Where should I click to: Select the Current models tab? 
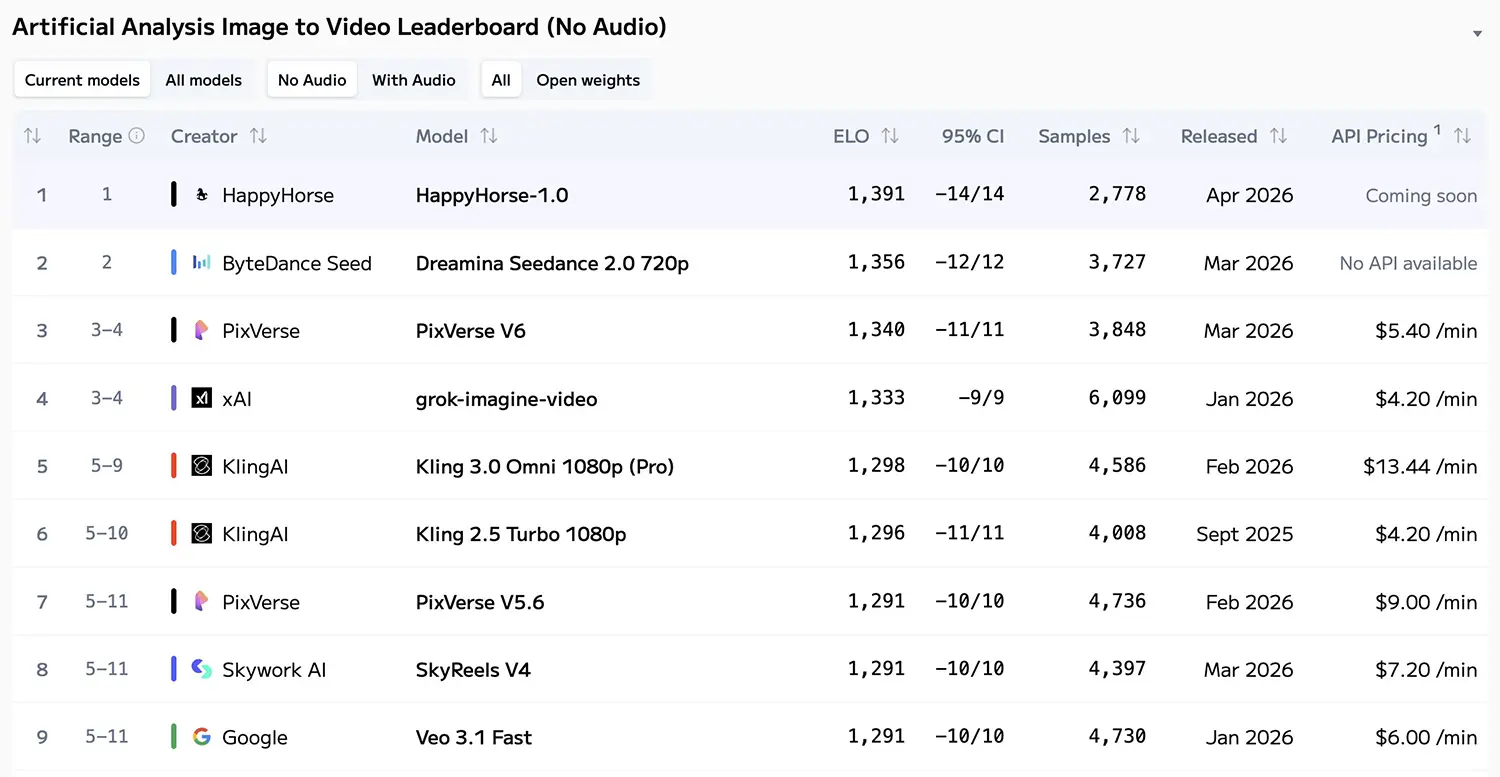82,80
